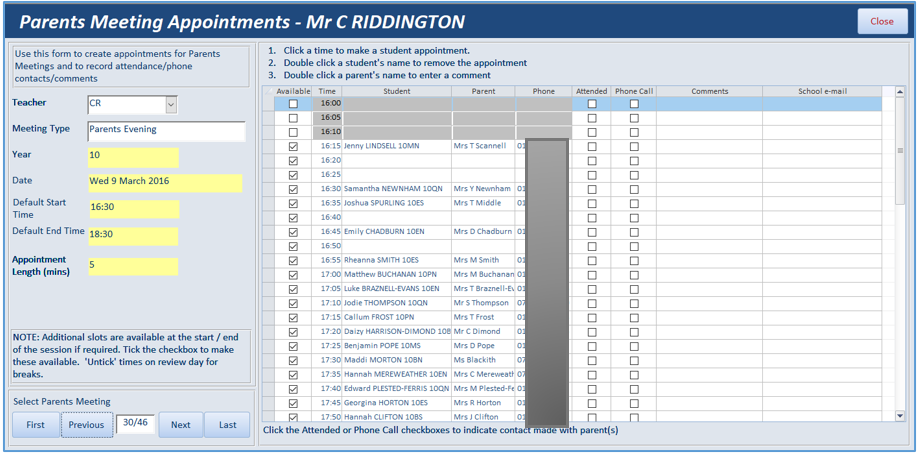
Task: Click the Parent column header
Action: click(x=483, y=91)
